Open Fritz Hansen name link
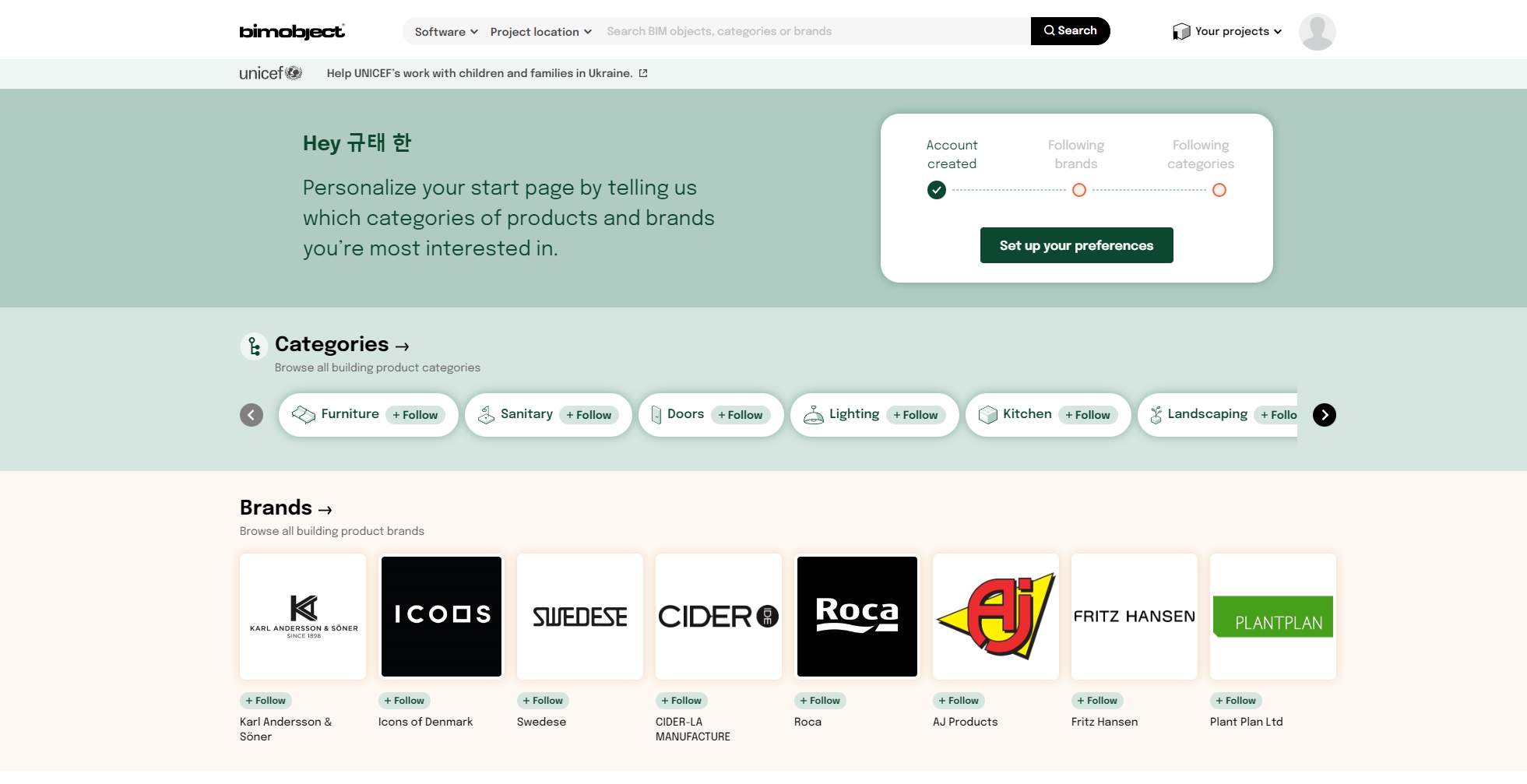1527x784 pixels. click(x=1104, y=722)
